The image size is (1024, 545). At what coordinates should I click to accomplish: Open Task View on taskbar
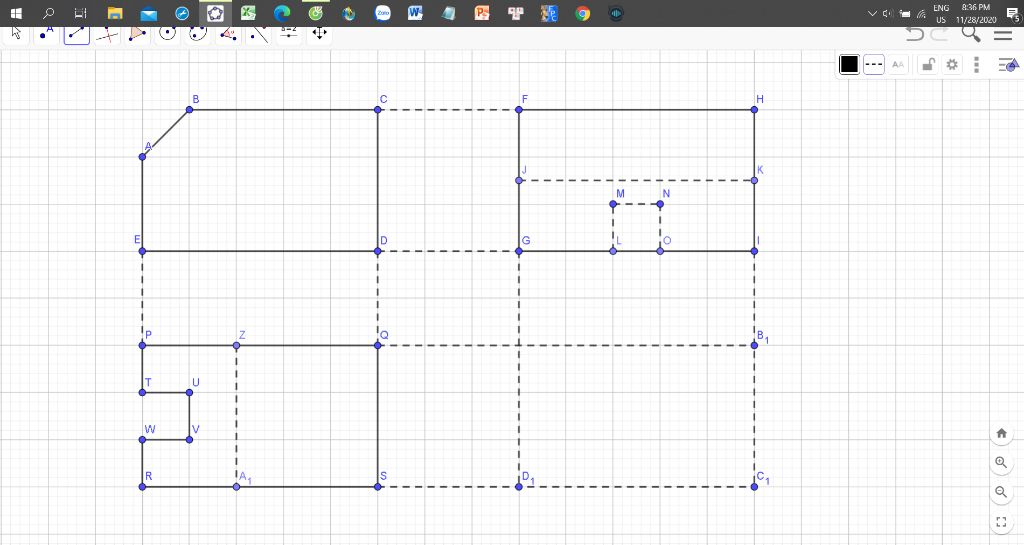(80, 13)
